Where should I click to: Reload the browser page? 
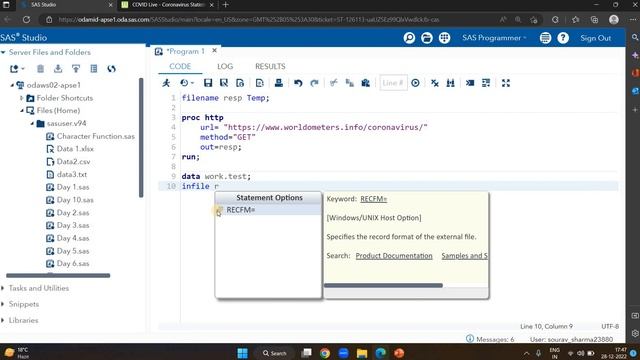click(x=27, y=20)
